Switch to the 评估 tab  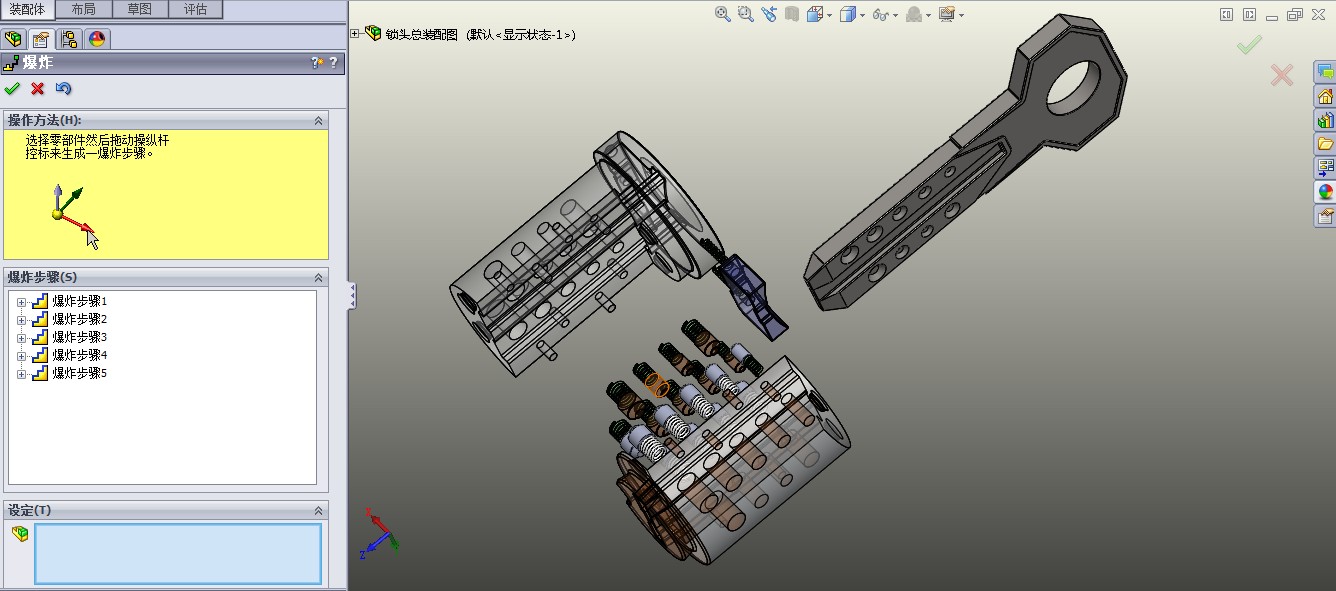[x=196, y=9]
